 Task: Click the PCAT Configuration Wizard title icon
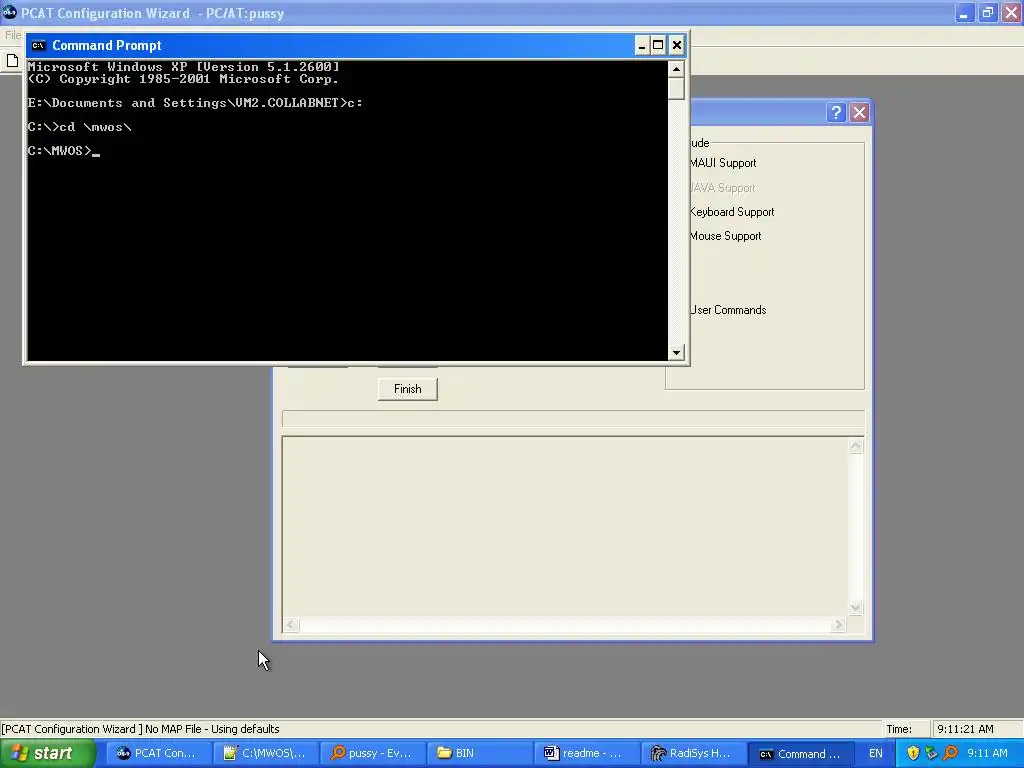pos(9,12)
